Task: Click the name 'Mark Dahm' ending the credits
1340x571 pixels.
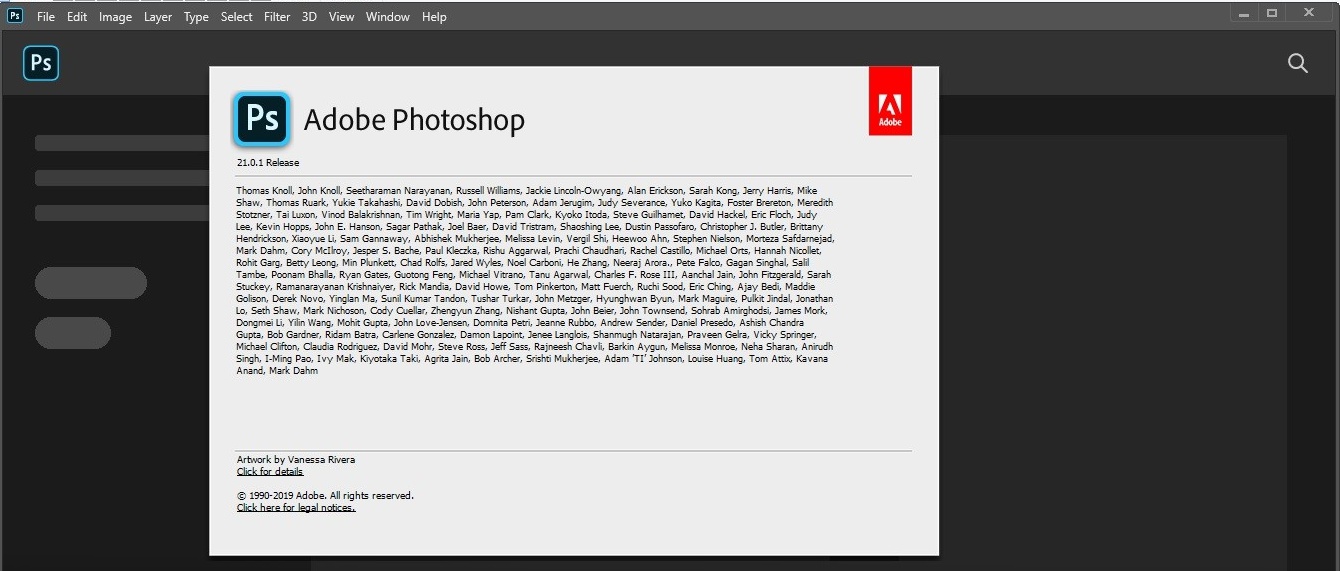Action: coord(294,371)
